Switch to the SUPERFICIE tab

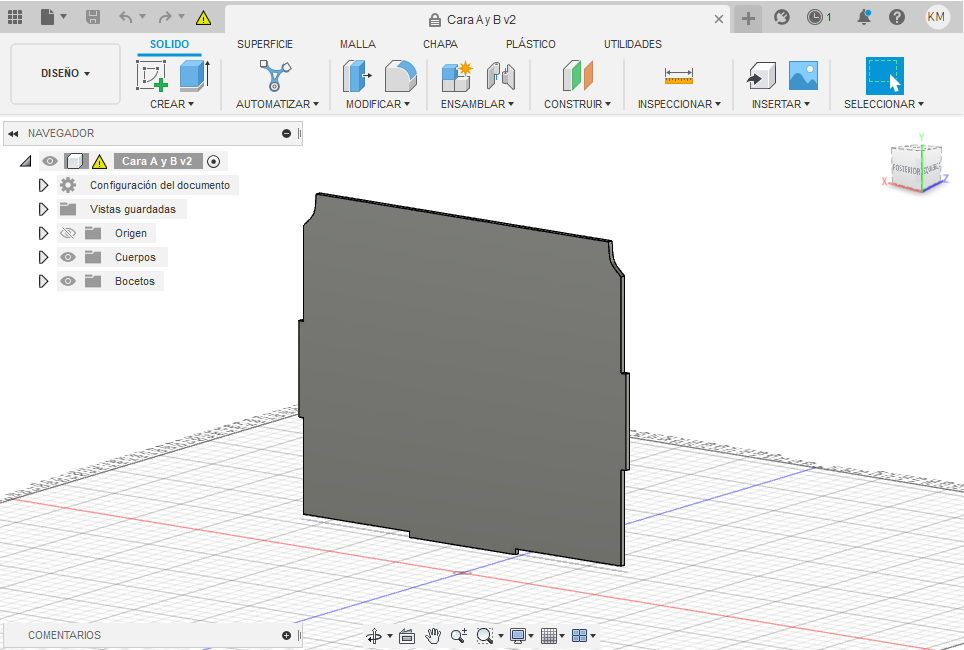tap(265, 44)
